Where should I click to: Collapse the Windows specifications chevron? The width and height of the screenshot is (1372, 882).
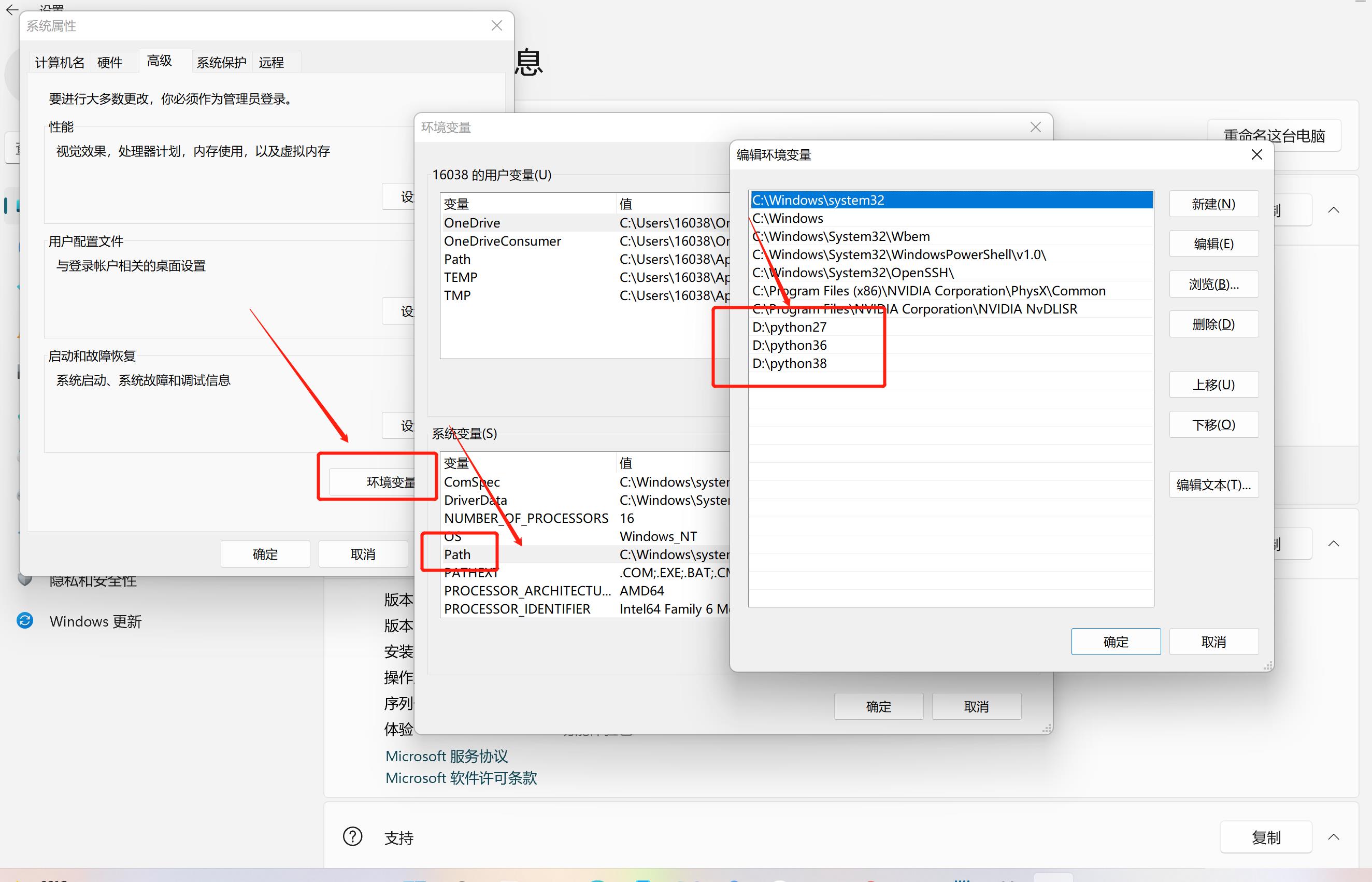(x=1333, y=543)
